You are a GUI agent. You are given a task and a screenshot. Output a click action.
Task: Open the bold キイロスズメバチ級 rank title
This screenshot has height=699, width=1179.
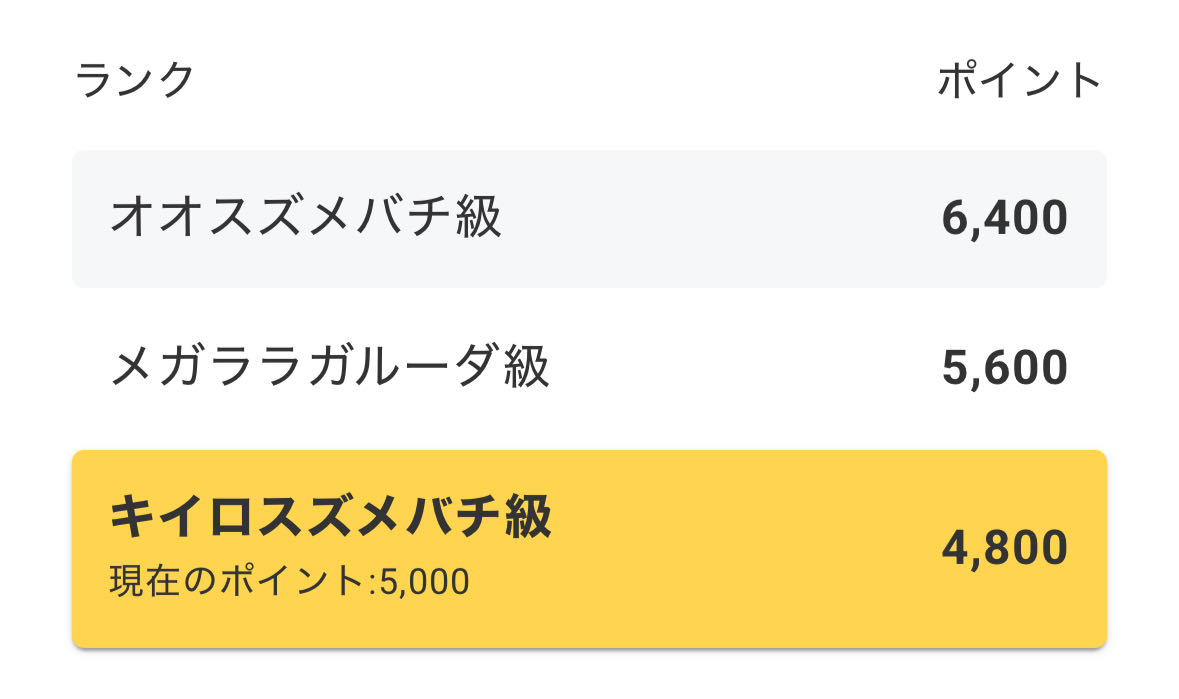330,518
